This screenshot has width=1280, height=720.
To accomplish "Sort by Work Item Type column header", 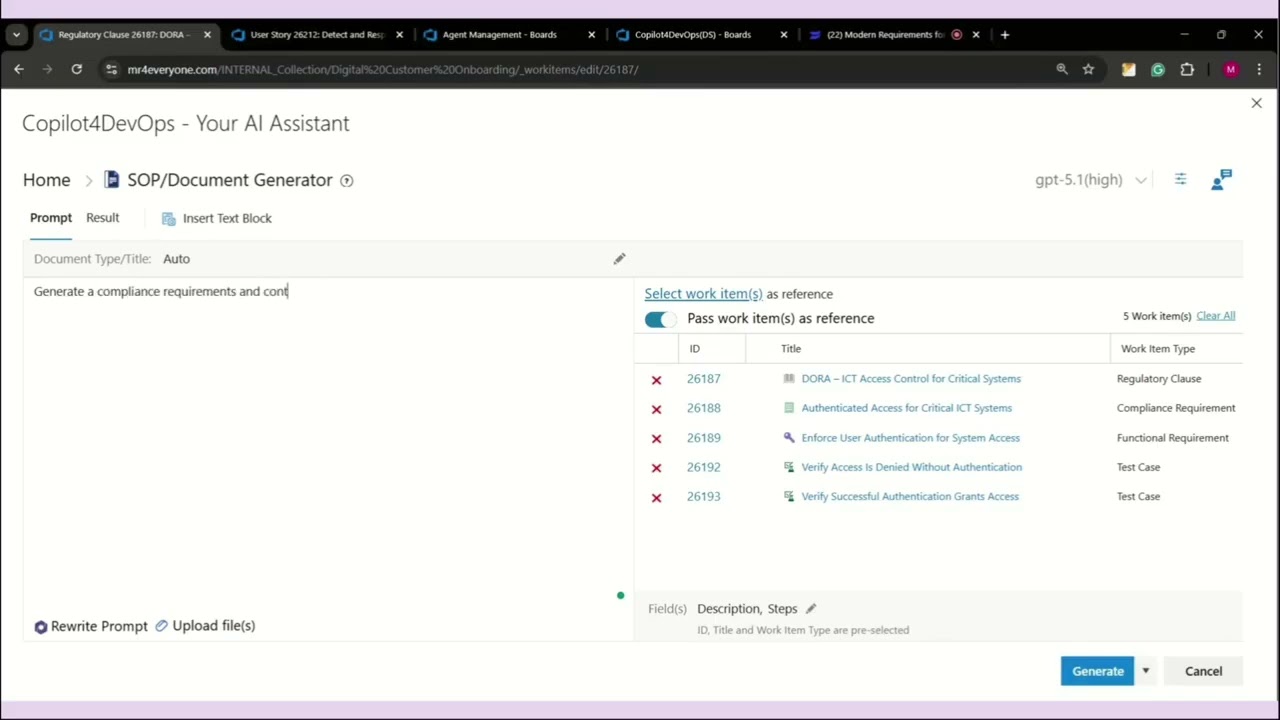I will pyautogui.click(x=1158, y=349).
